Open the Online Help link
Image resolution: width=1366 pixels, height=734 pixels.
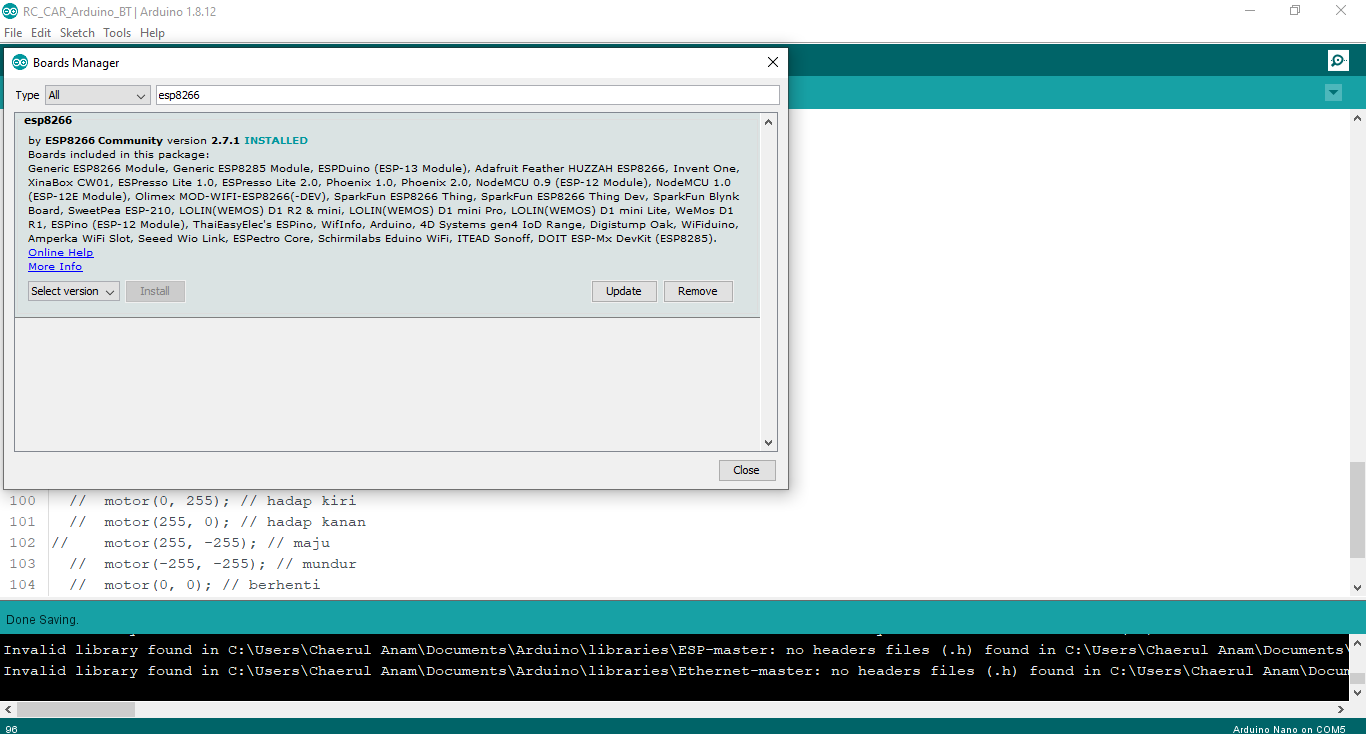tap(60, 253)
